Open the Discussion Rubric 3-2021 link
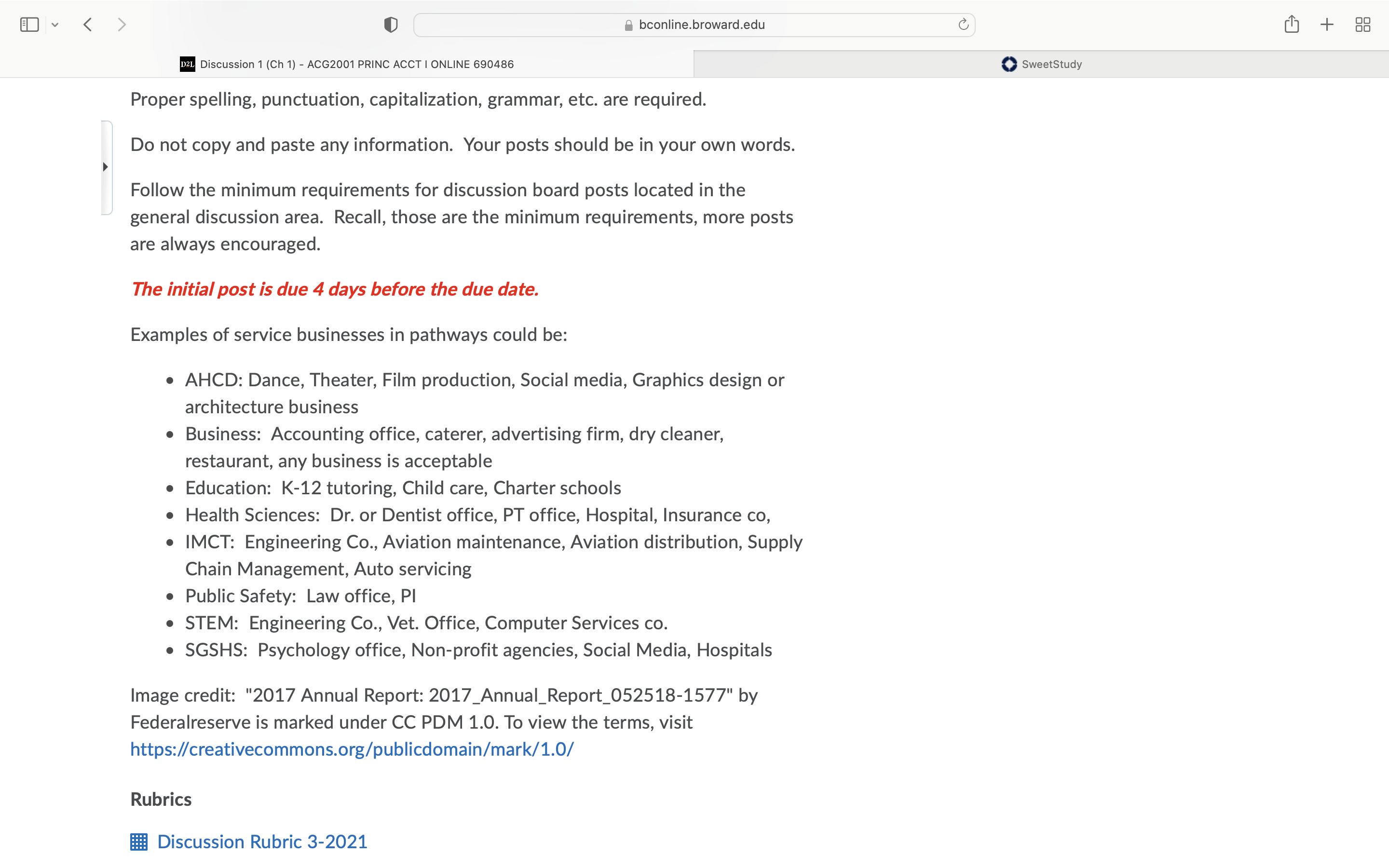 [x=262, y=841]
